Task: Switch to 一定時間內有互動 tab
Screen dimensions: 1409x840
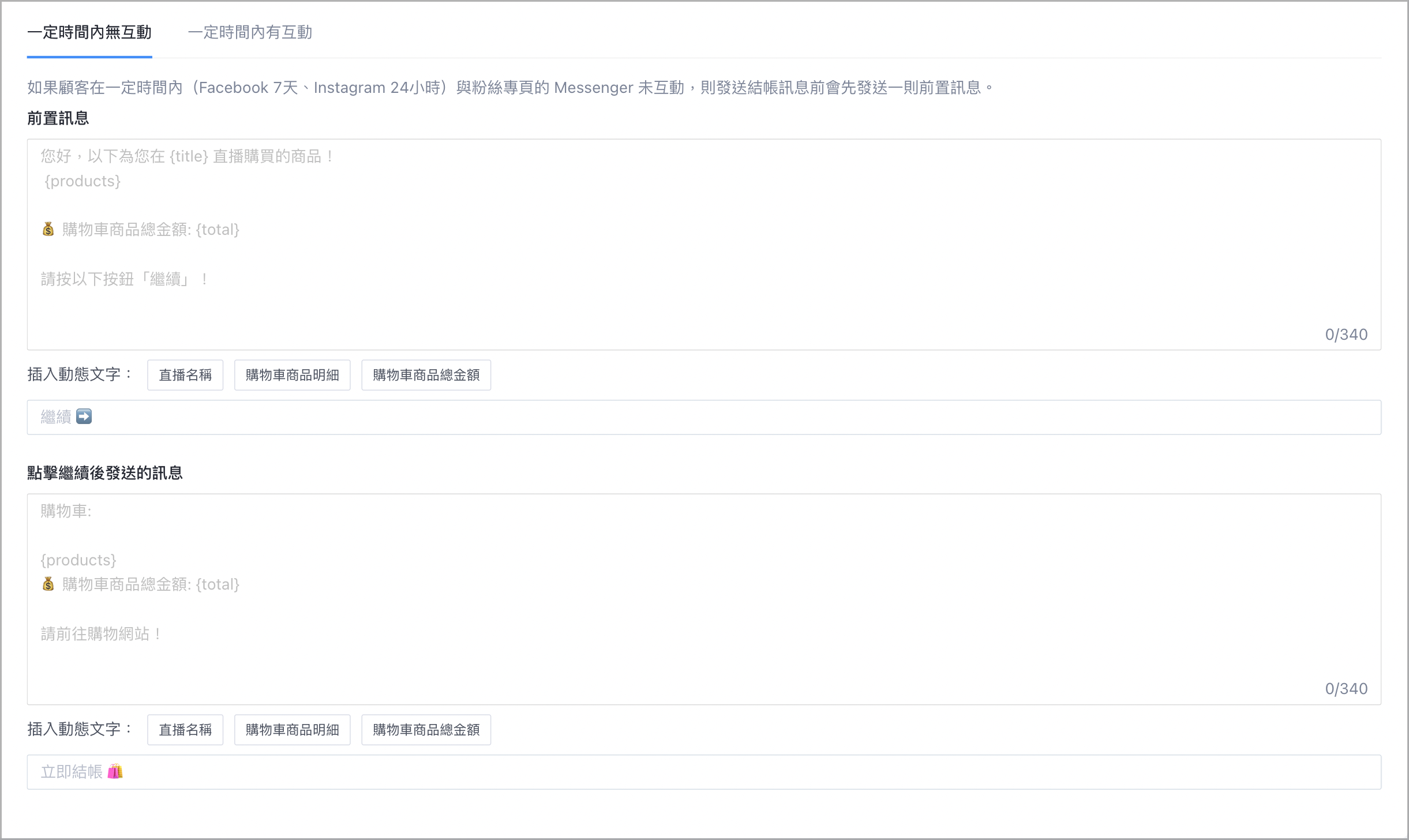Action: tap(250, 32)
